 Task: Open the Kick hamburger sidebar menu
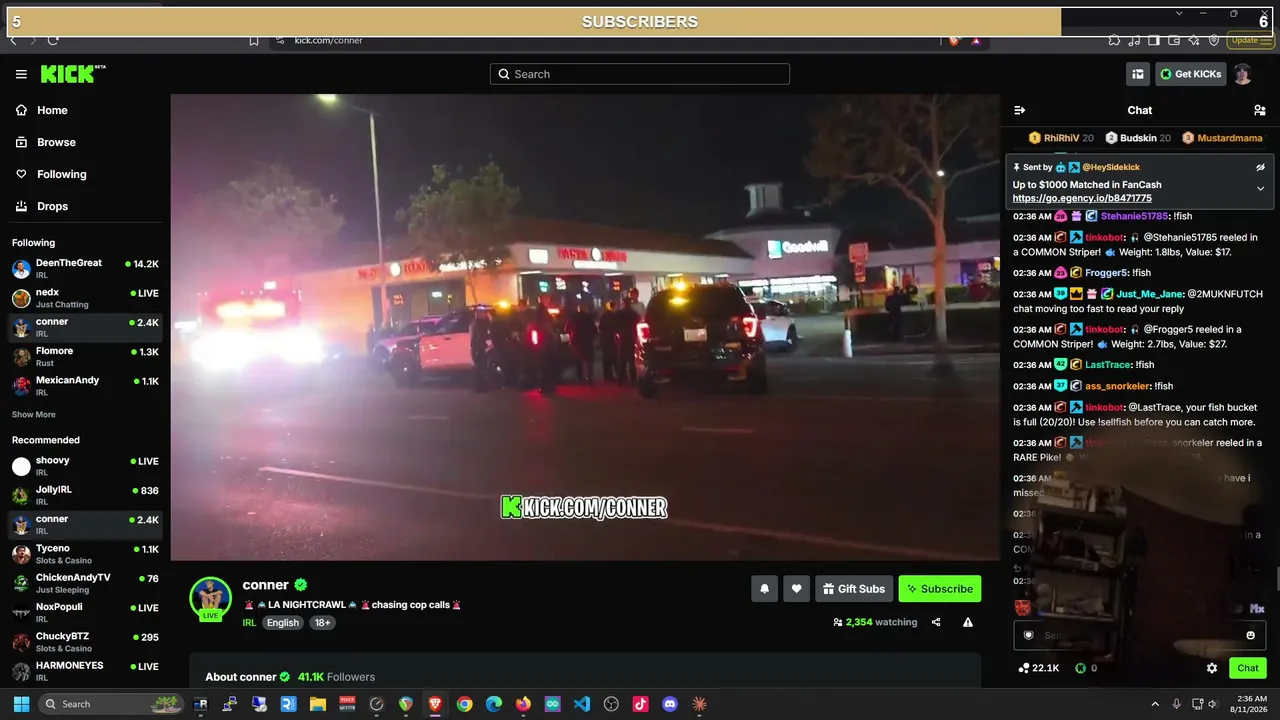[x=21, y=74]
